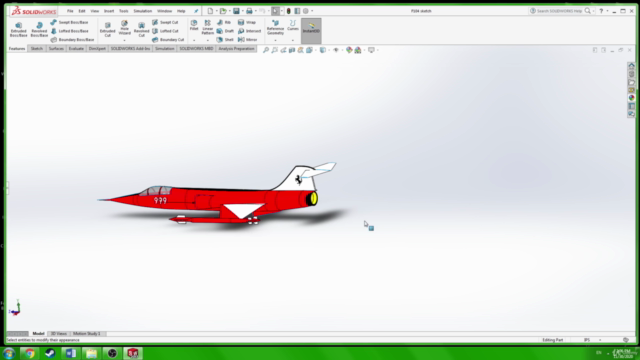Click the Boundary Boss/Base tool

pyautogui.click(x=73, y=40)
